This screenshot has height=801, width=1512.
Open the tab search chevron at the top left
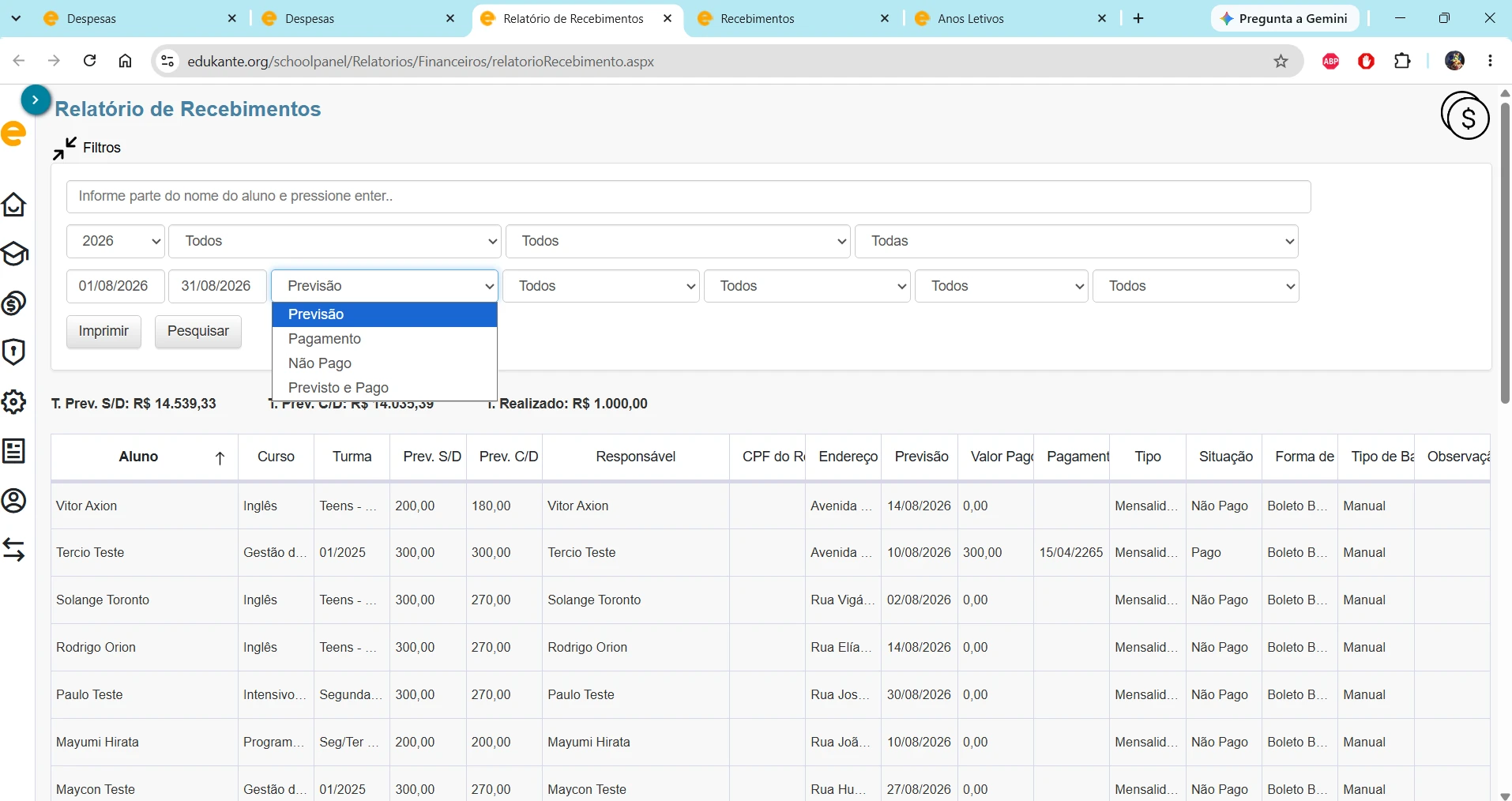(x=16, y=18)
